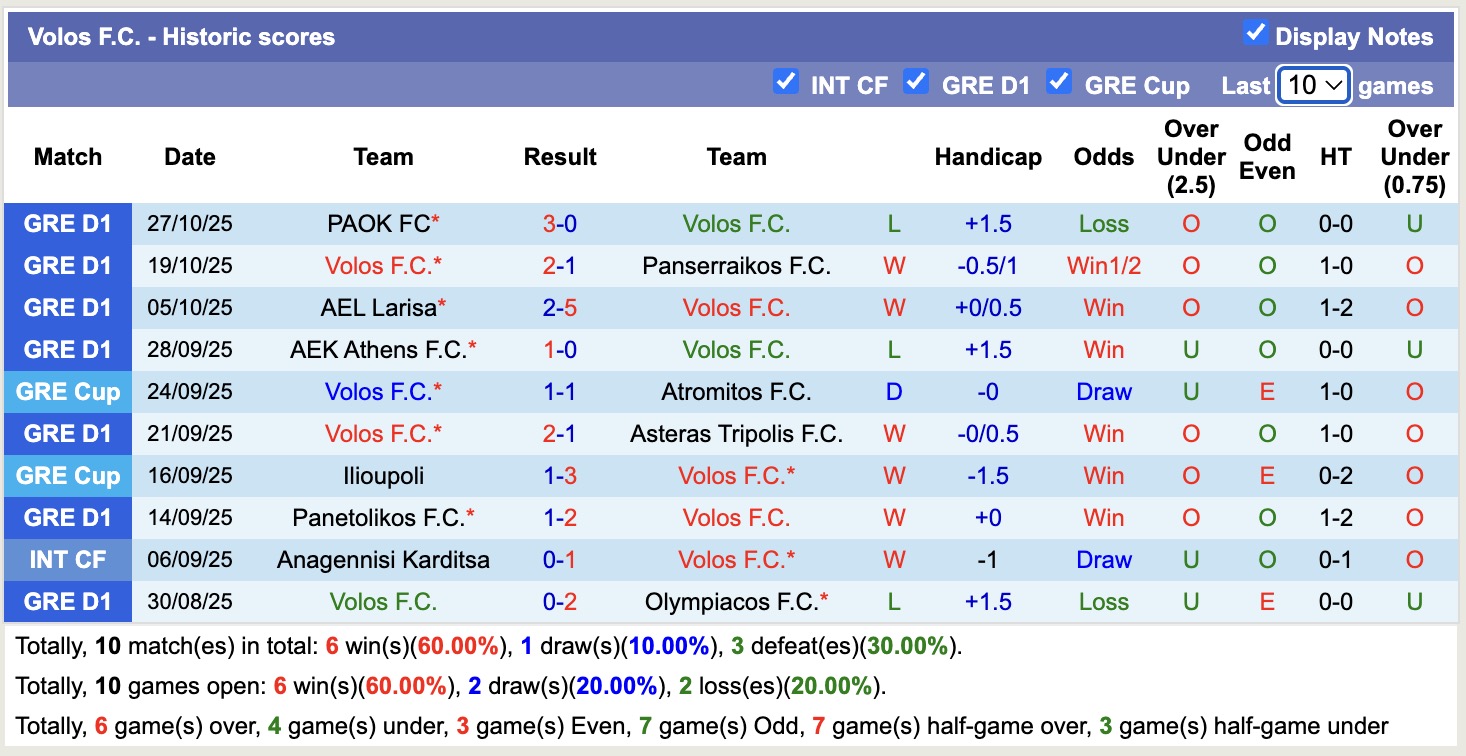Click the Win1/2 odds entry on the Panserraikos row
Image resolution: width=1466 pixels, height=756 pixels.
pos(1103,265)
